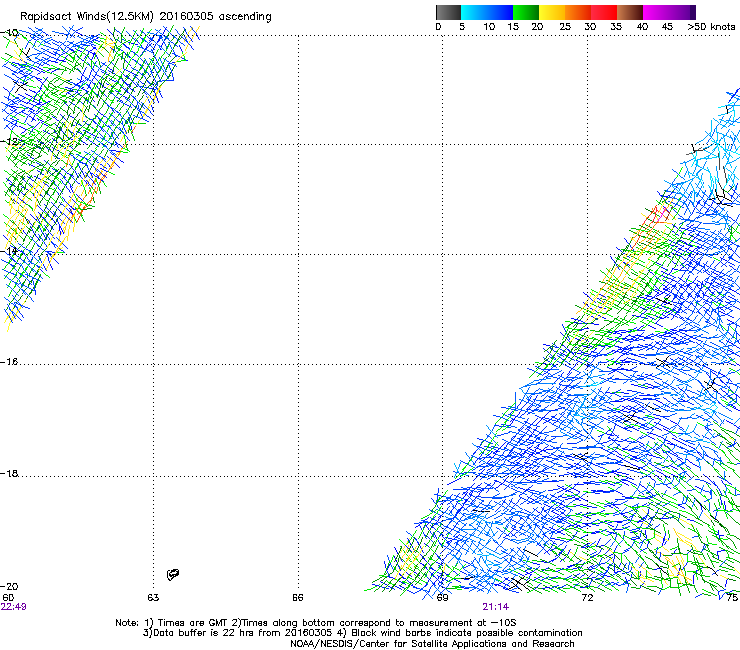The image size is (740, 650).
Task: Click the ">50 knots" legend label
Action: [711, 27]
